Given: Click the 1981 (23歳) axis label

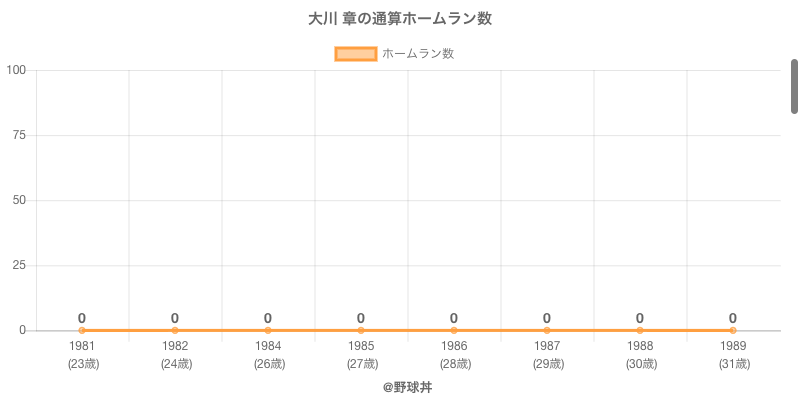Looking at the screenshot, I should [82, 355].
